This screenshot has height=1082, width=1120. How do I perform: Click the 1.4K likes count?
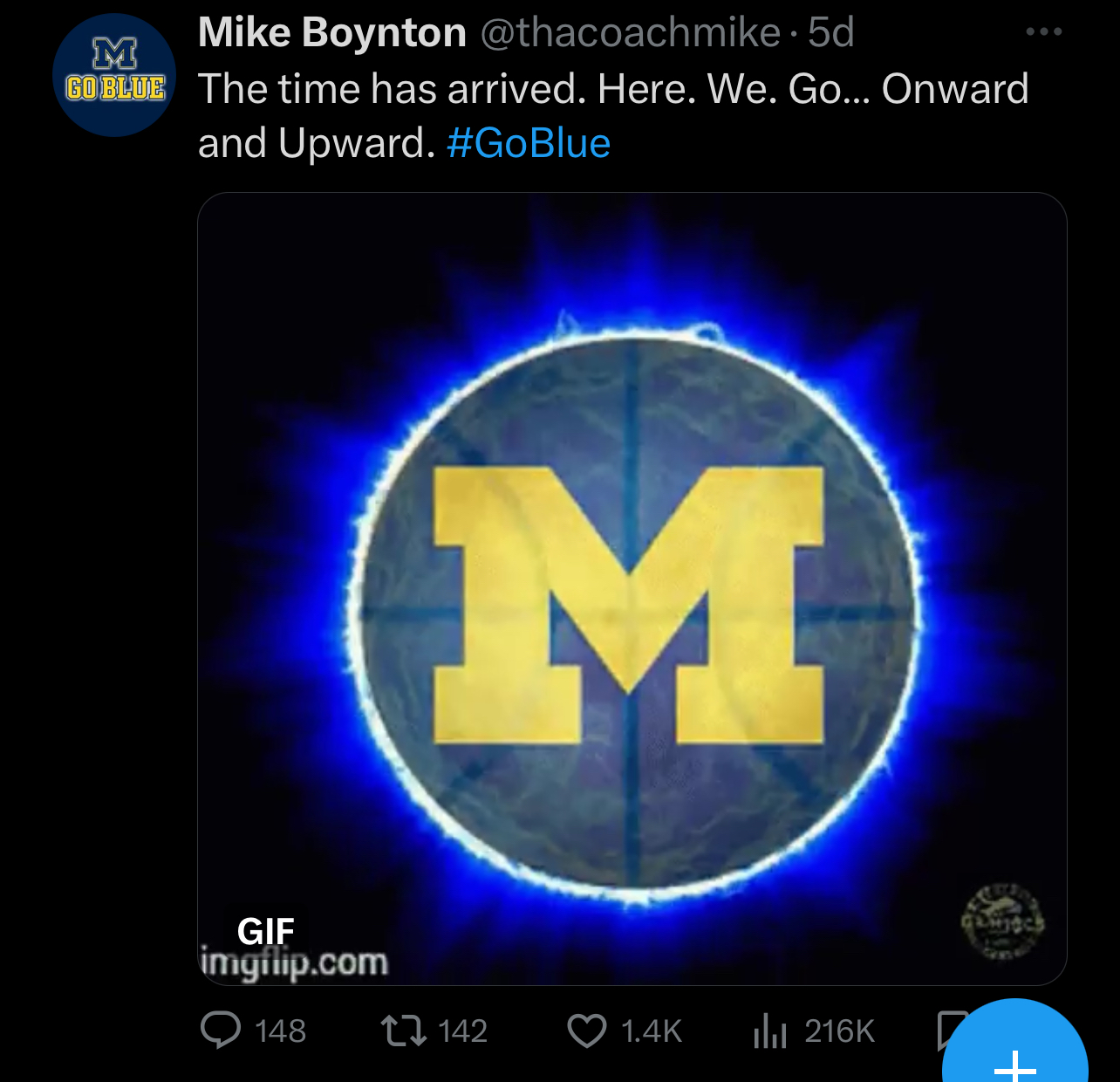coord(652,1031)
